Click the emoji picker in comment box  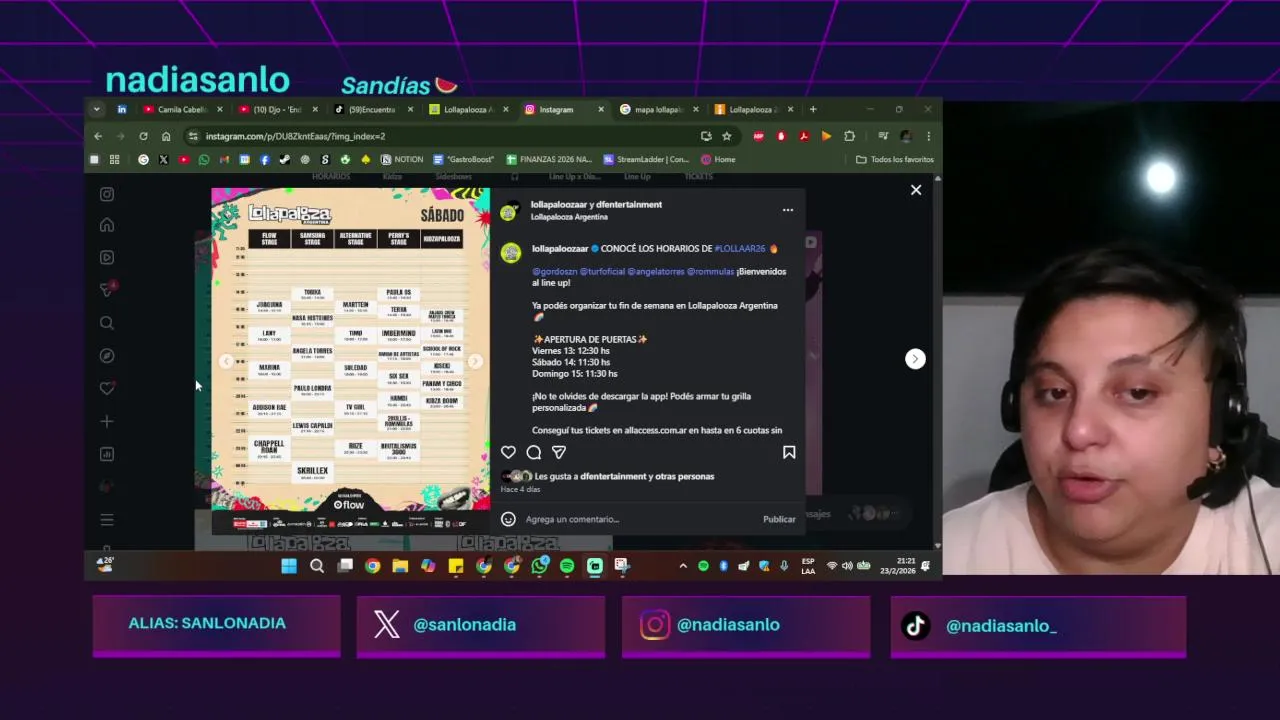pyautogui.click(x=508, y=519)
